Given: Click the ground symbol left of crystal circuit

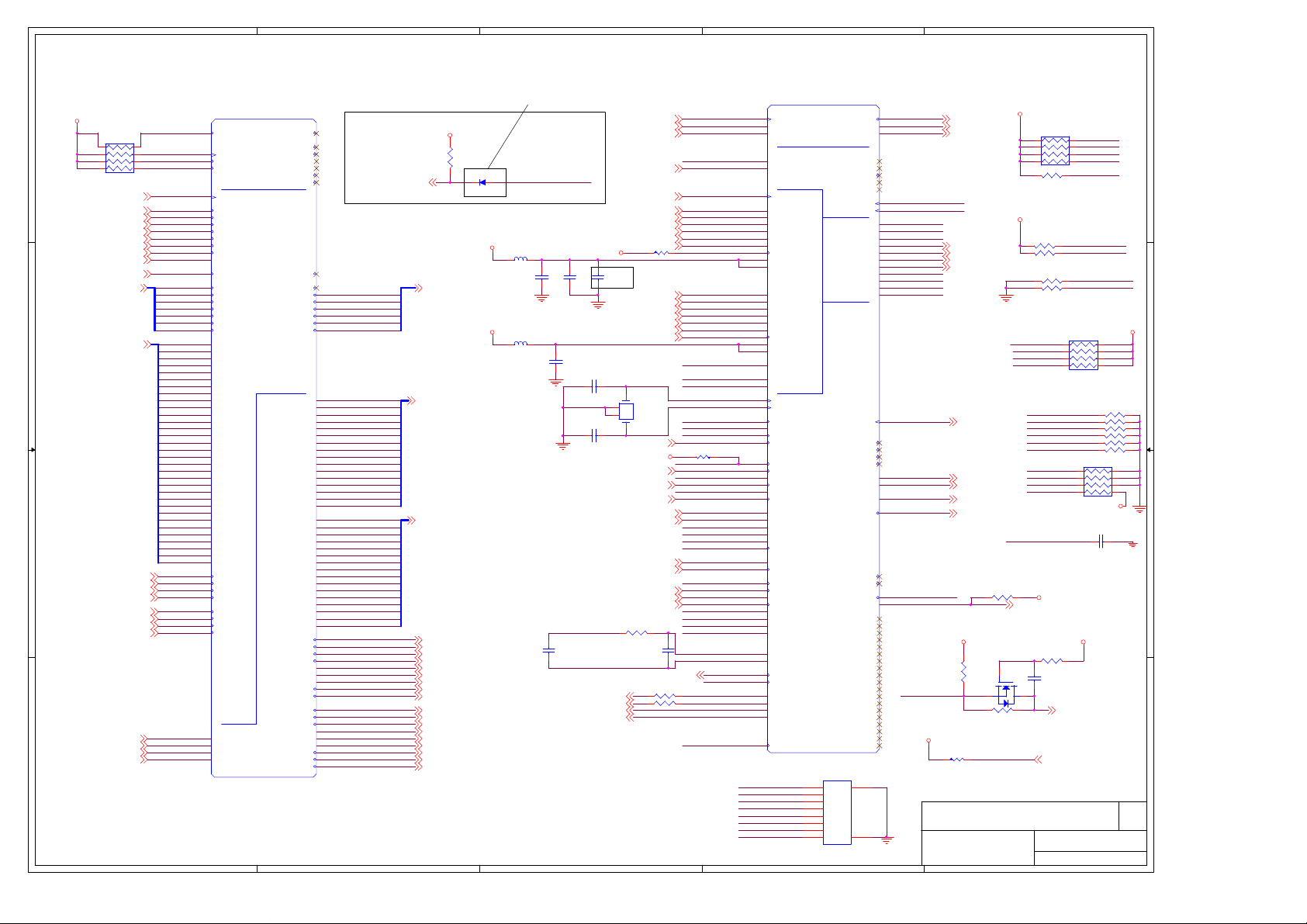Looking at the screenshot, I should click(x=563, y=446).
